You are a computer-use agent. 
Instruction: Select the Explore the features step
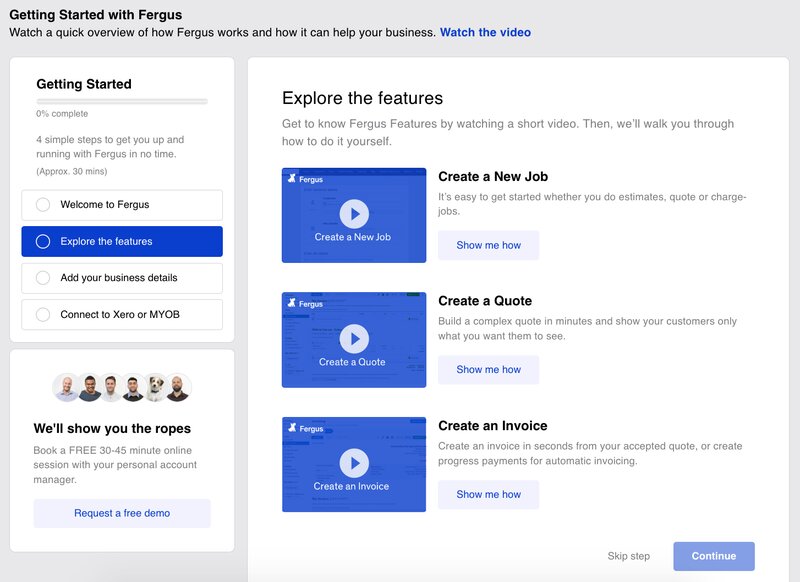122,241
